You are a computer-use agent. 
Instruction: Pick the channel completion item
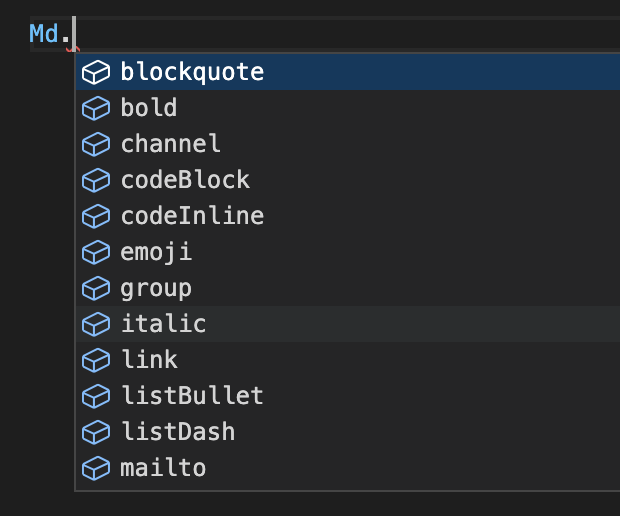[x=170, y=144]
